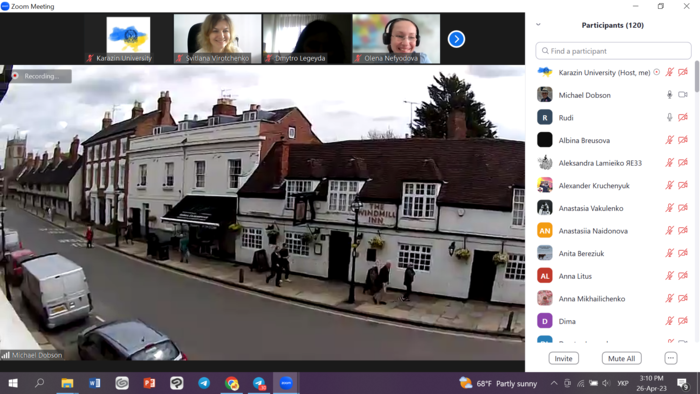Screen dimensions: 700x394
Task: Click Anita Bereziuk's camera-off icon
Action: pyautogui.click(x=683, y=253)
